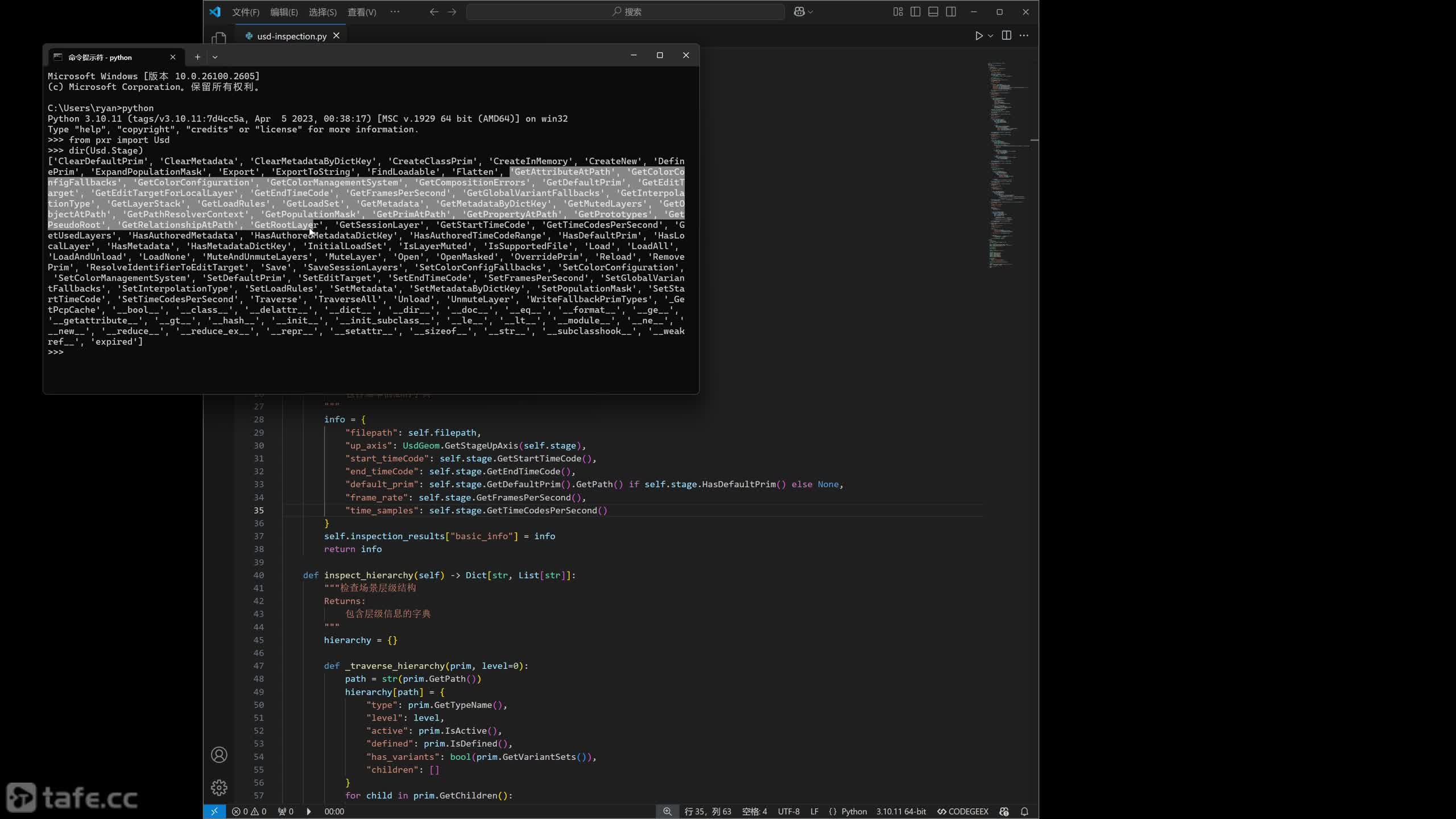Click the zoom magnifier icon in the status bar

[667, 812]
